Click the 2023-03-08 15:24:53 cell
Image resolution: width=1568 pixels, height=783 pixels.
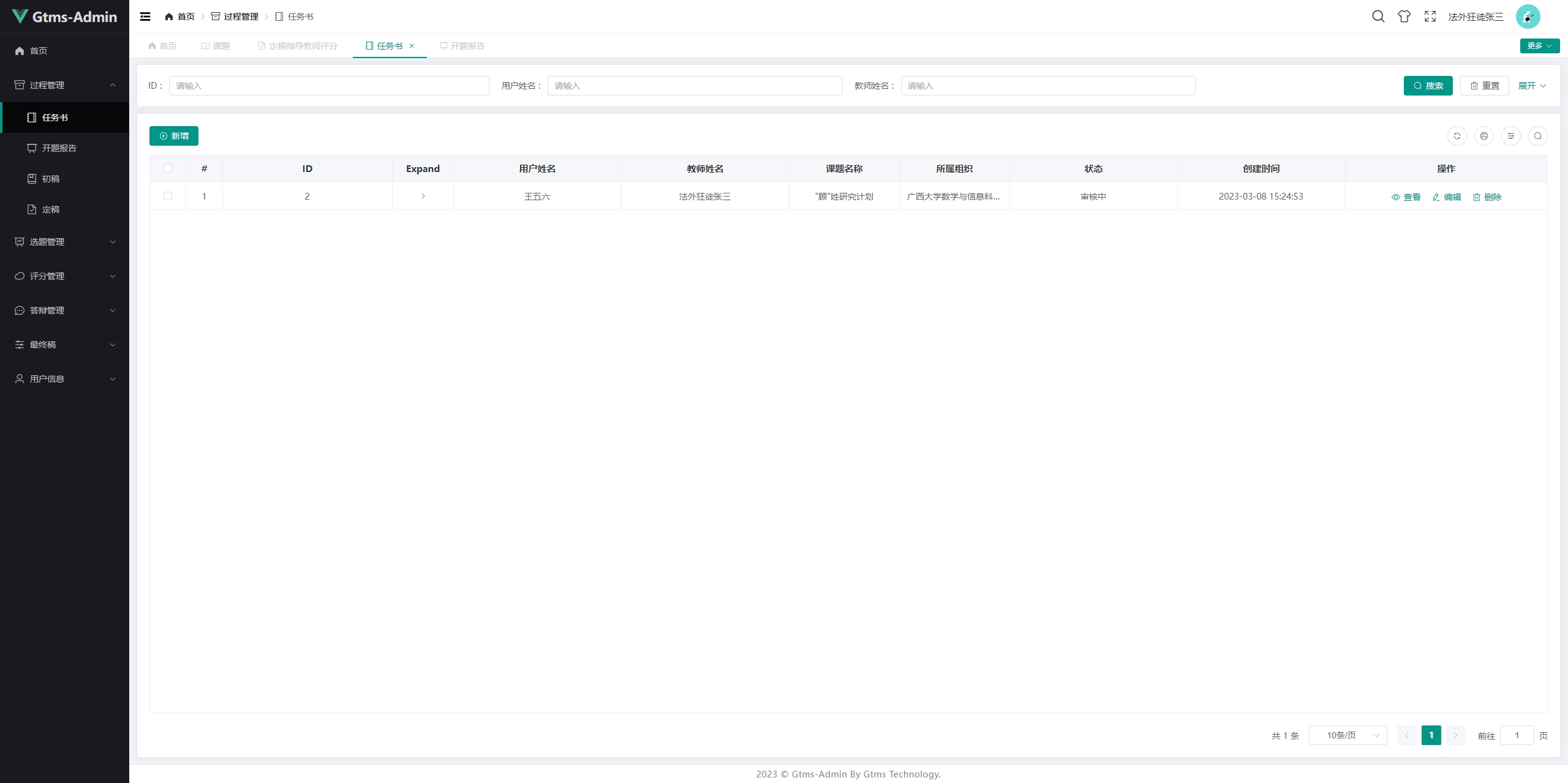(x=1261, y=197)
